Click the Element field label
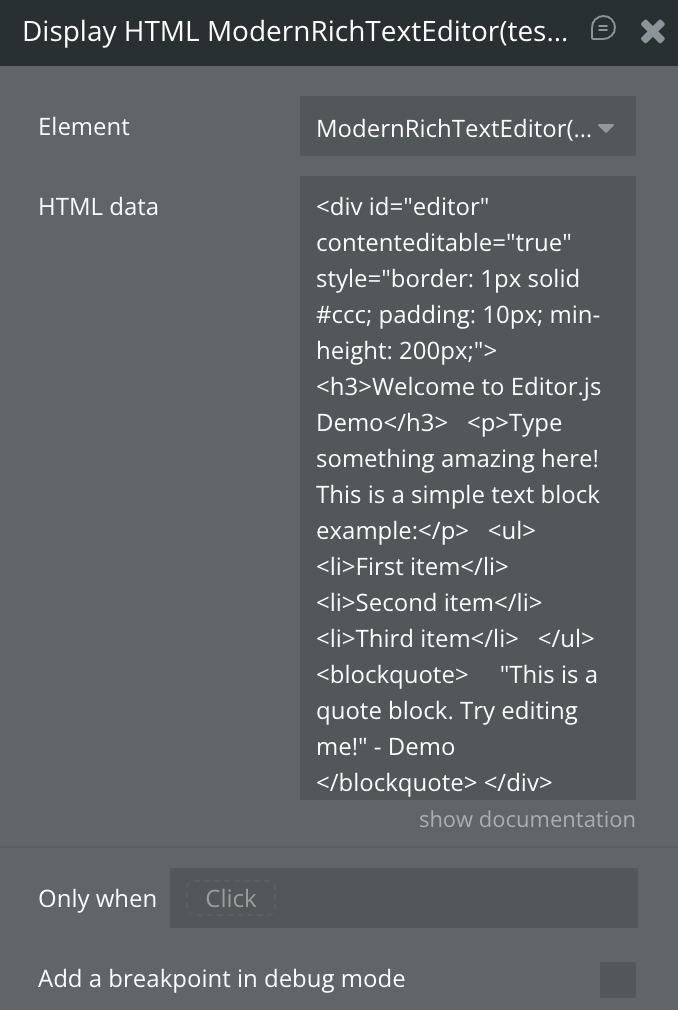This screenshot has width=678, height=1010. coord(84,127)
